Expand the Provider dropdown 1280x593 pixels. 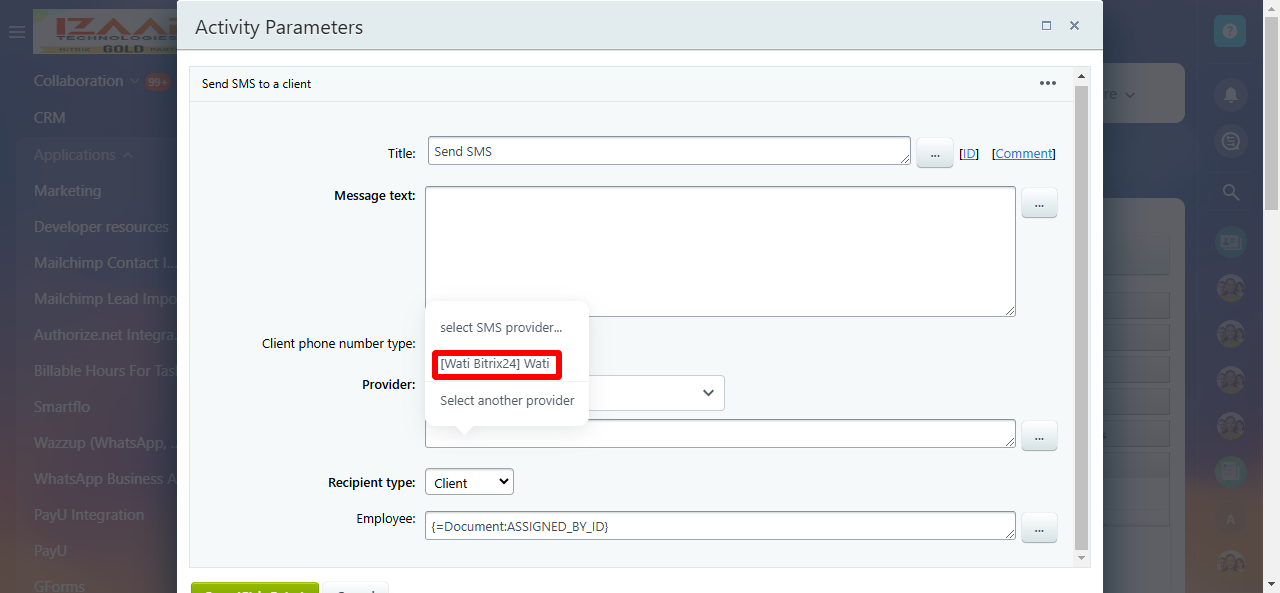pos(707,393)
